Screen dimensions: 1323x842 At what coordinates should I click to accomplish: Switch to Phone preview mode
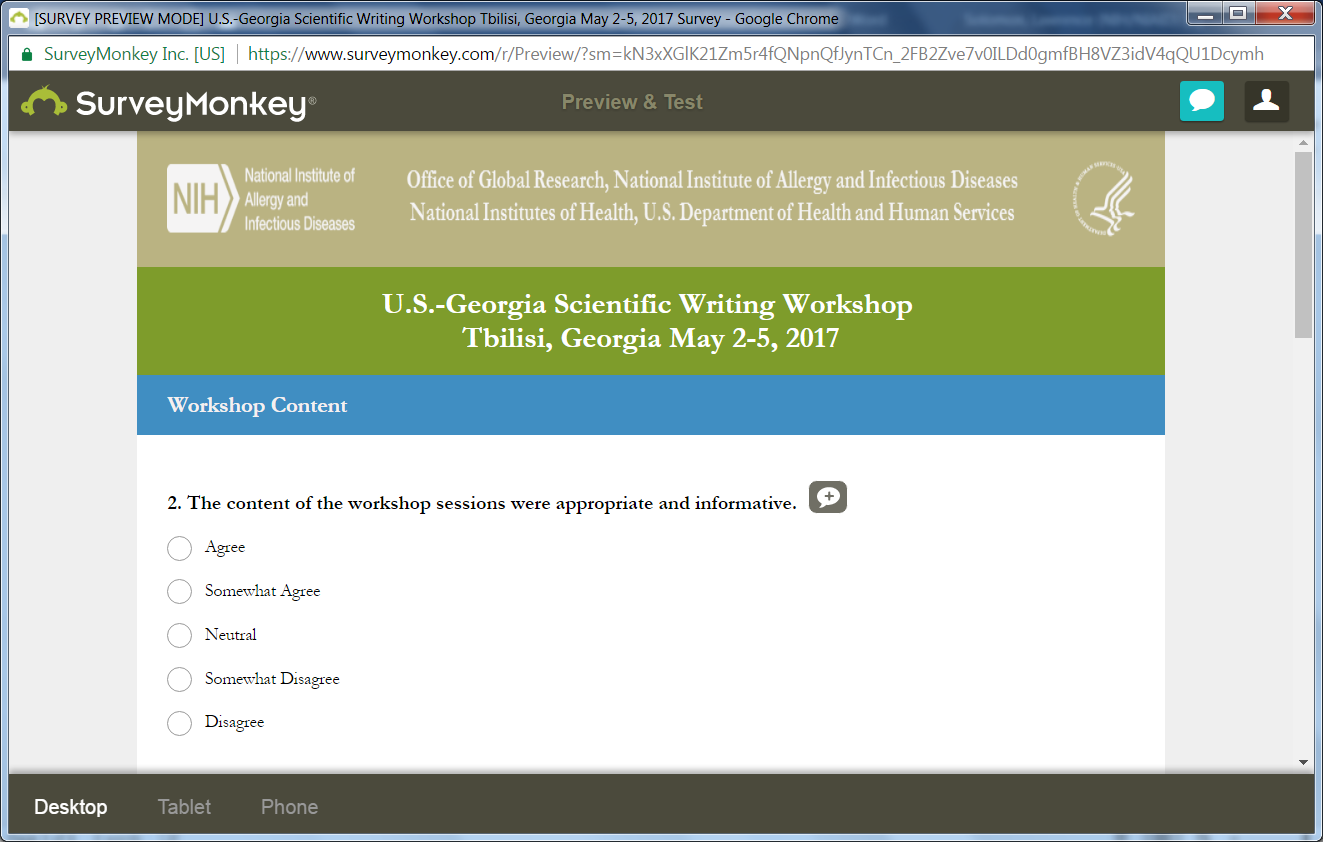click(290, 807)
